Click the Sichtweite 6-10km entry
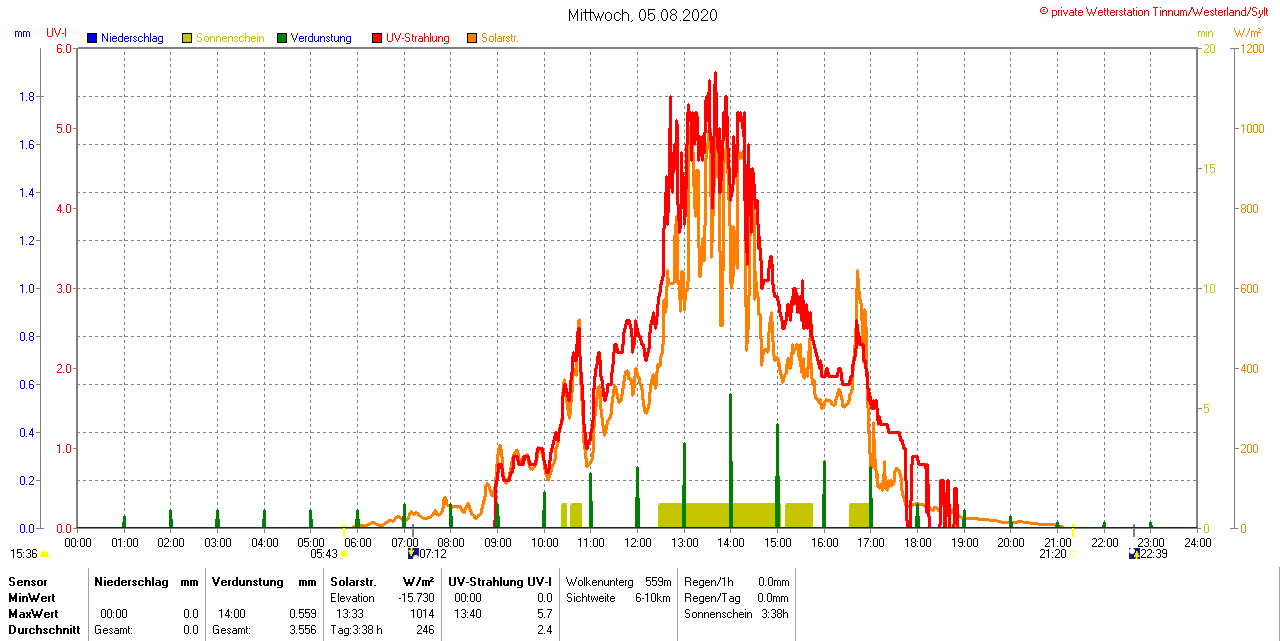Image resolution: width=1280 pixels, height=641 pixels. tap(618, 597)
